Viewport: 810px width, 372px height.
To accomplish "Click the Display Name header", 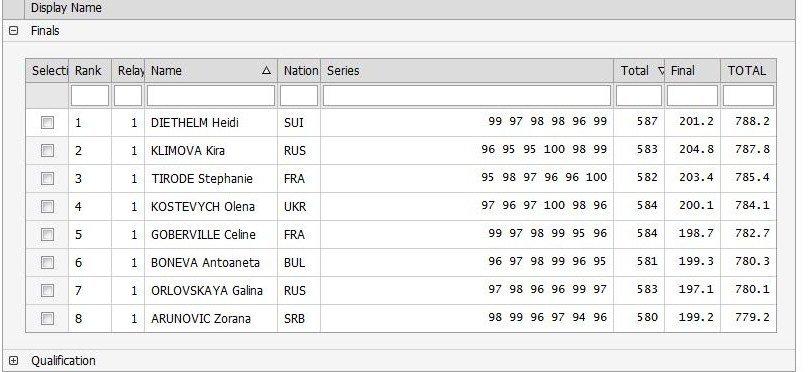I will point(66,8).
